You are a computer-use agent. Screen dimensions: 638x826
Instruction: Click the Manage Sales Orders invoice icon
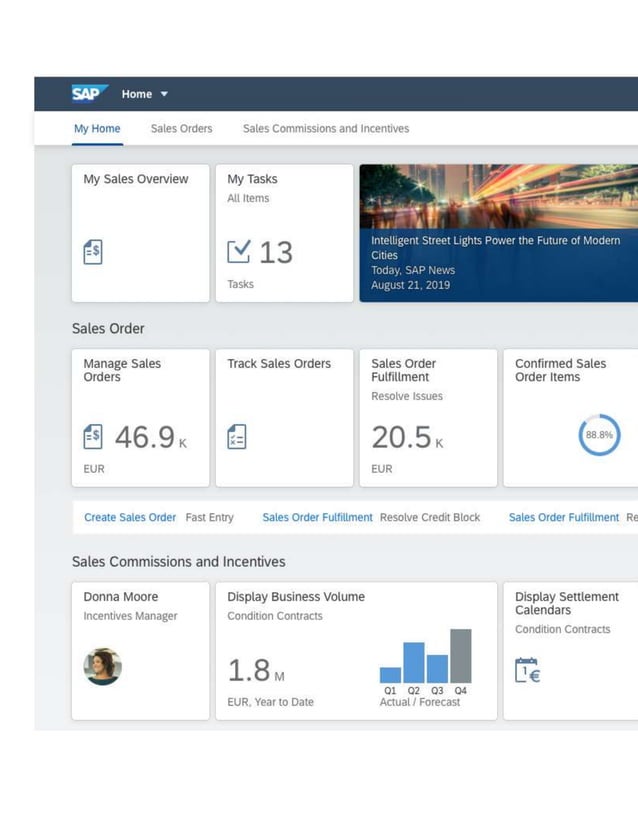(x=93, y=437)
